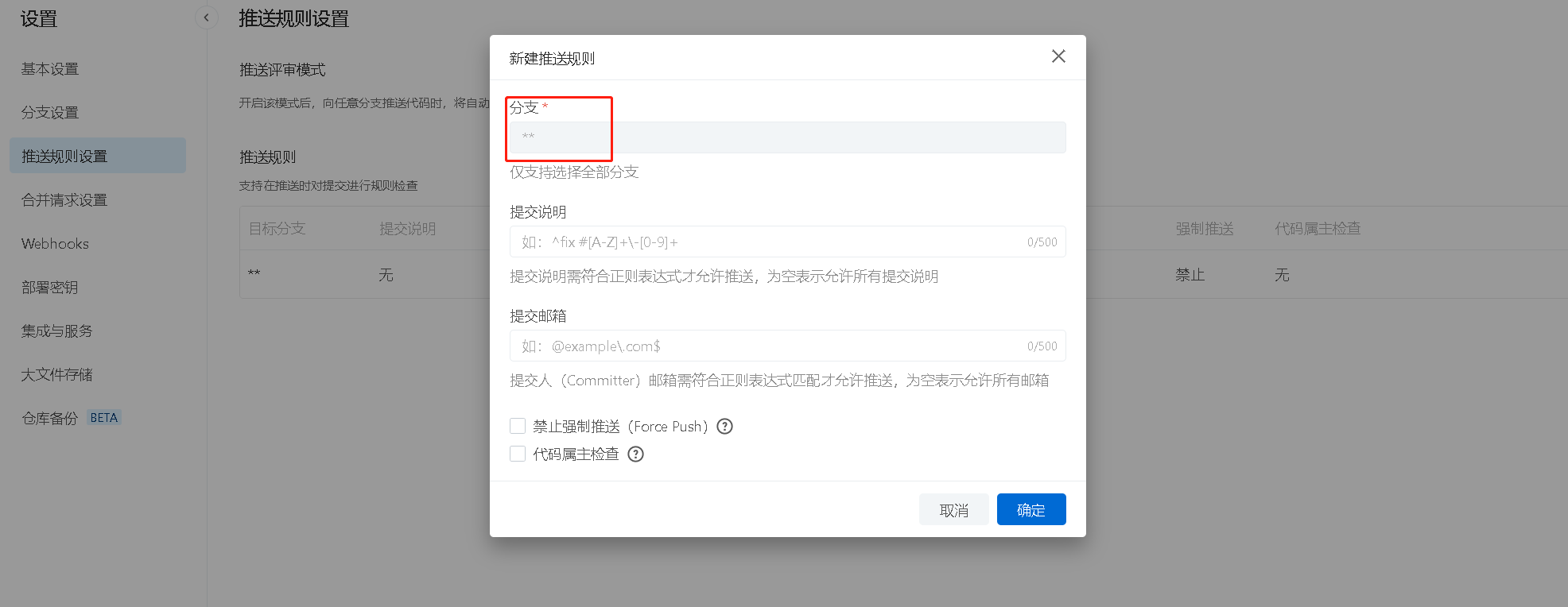Viewport: 1568px width, 607px height.
Task: Enable 代码属主检查 checkbox
Action: click(x=518, y=454)
